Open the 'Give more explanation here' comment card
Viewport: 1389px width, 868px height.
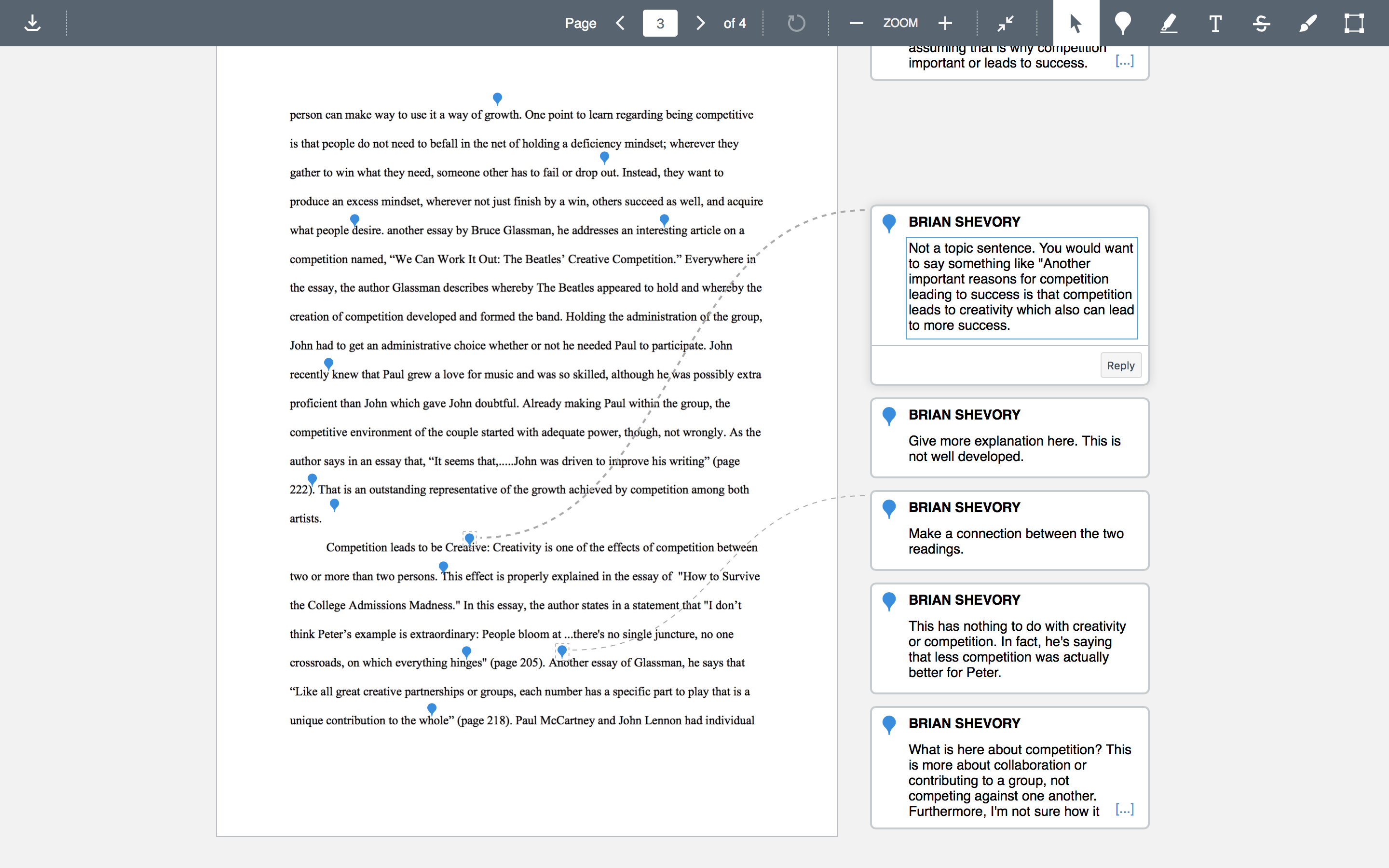tap(1009, 437)
